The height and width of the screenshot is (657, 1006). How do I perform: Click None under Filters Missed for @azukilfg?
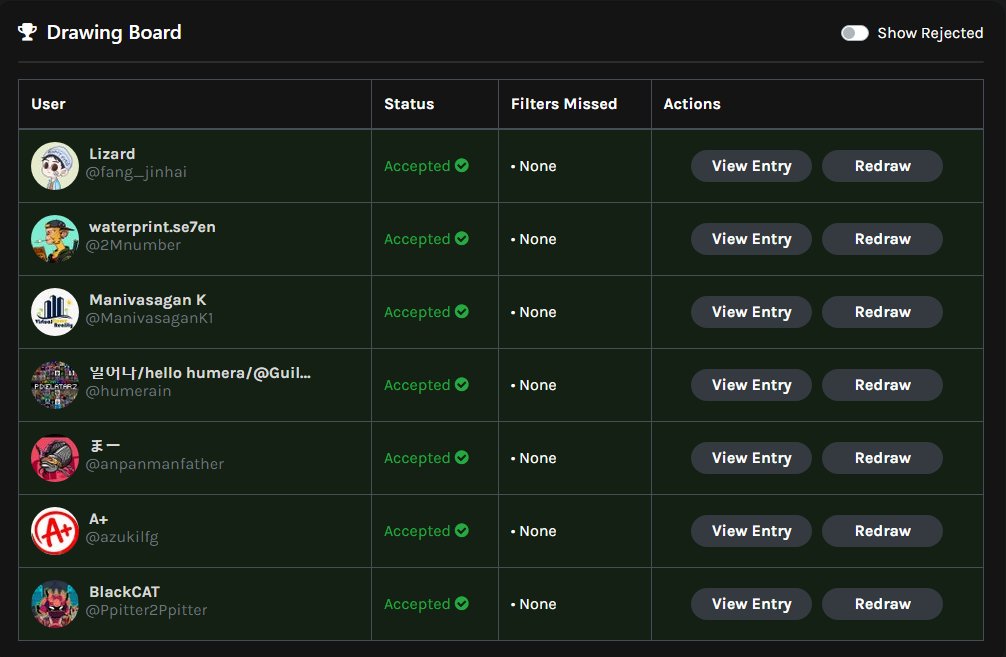coord(538,531)
